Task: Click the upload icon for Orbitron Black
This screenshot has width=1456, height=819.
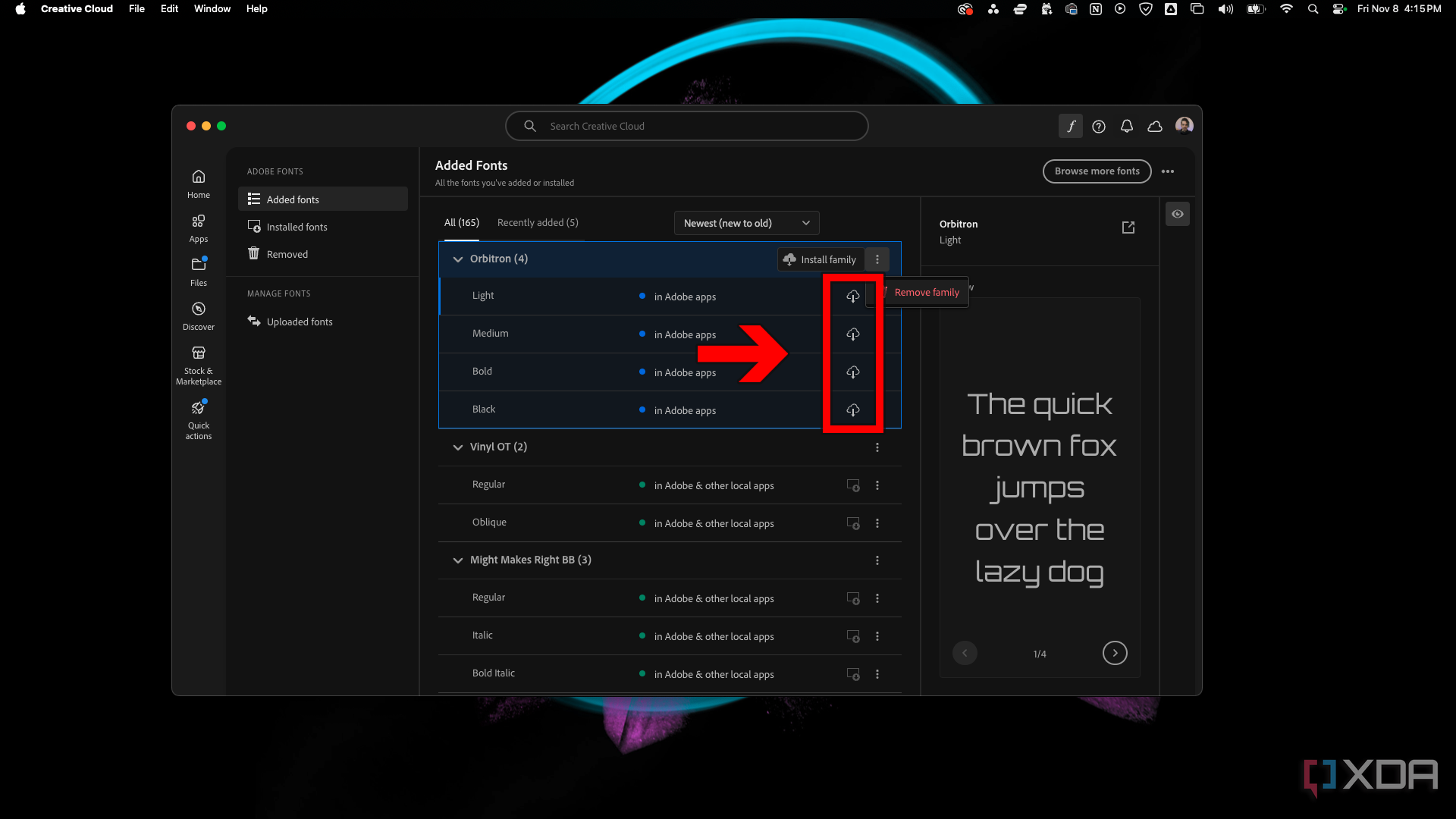Action: pos(852,409)
